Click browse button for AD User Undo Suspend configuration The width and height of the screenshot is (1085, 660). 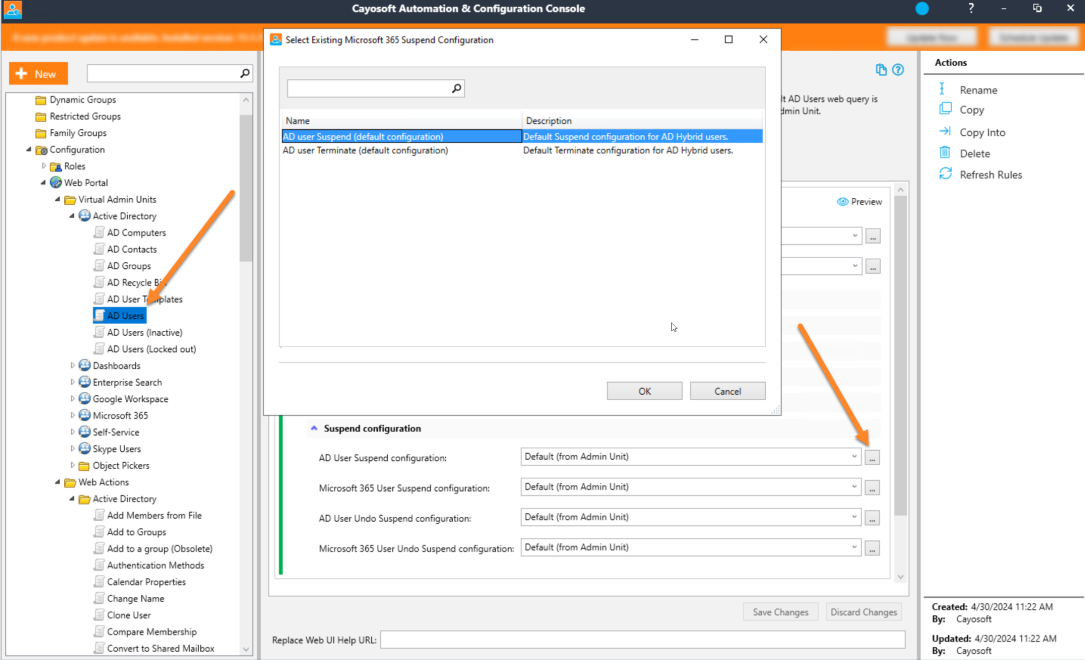click(872, 517)
